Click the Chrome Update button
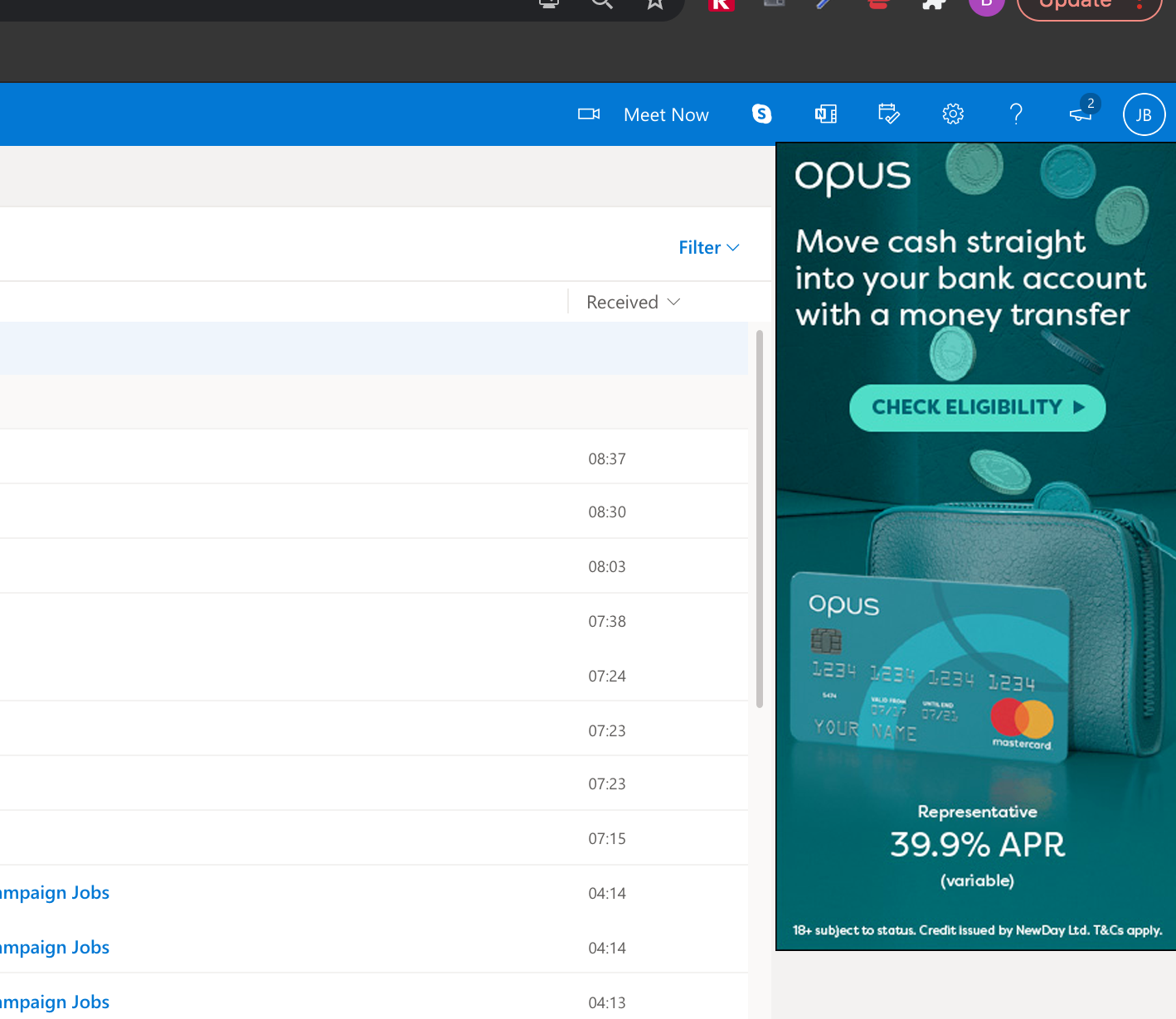This screenshot has height=1019, width=1176. point(1088,5)
